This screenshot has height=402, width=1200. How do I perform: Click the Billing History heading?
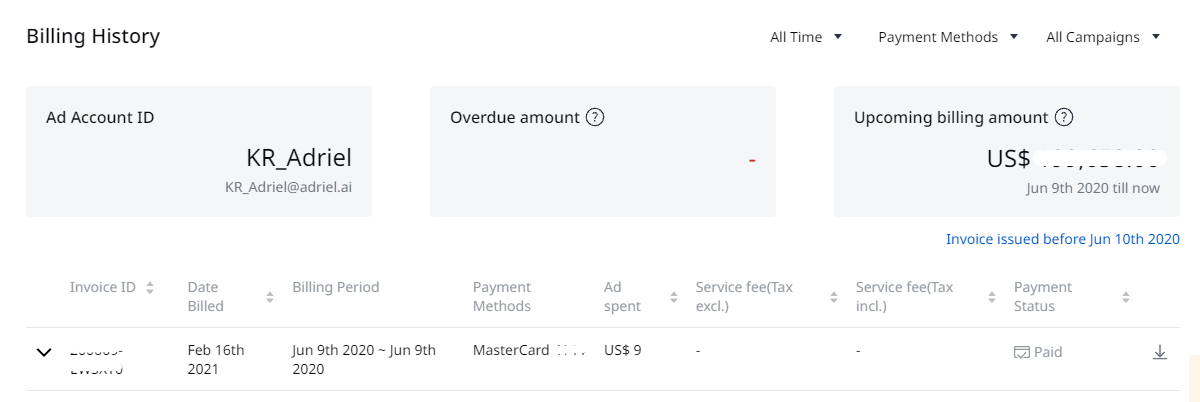click(93, 37)
